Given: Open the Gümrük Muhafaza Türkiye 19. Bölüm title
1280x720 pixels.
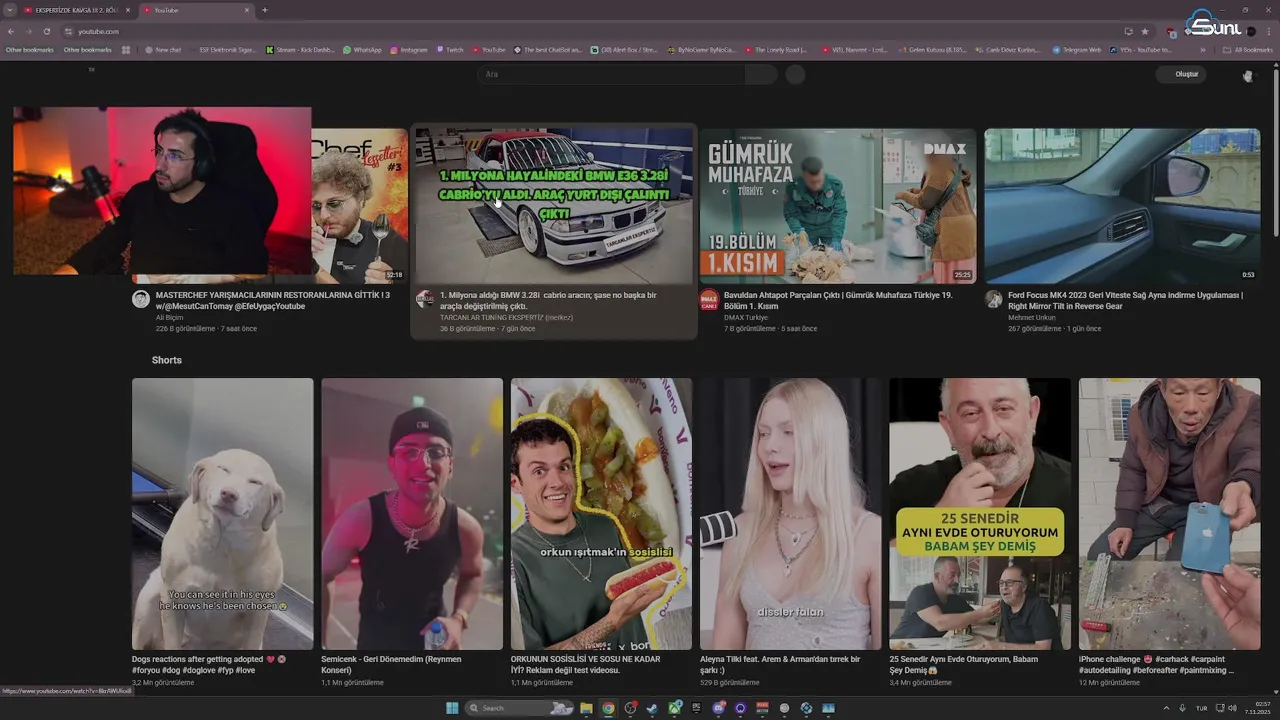Looking at the screenshot, I should pos(838,300).
